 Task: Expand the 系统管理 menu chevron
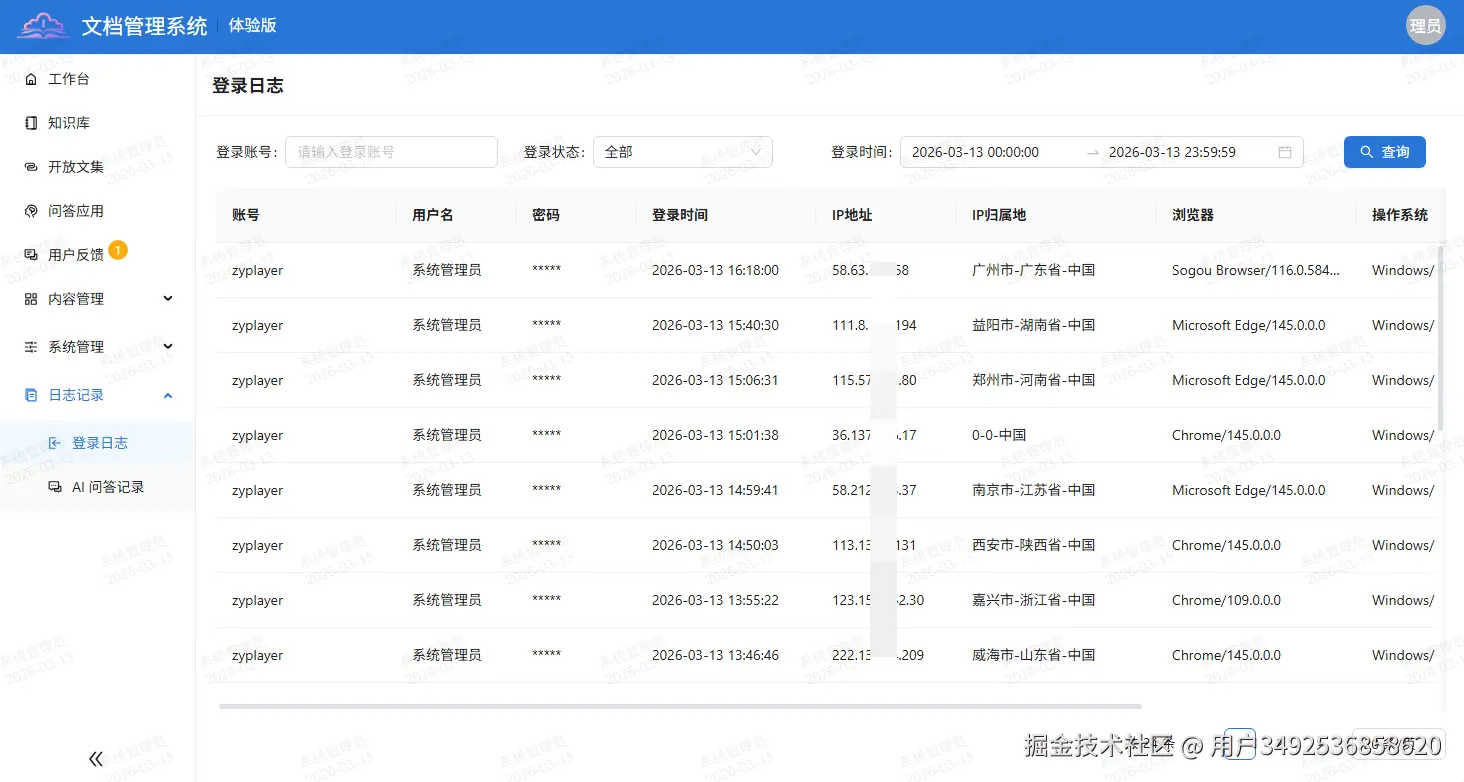pyautogui.click(x=168, y=346)
